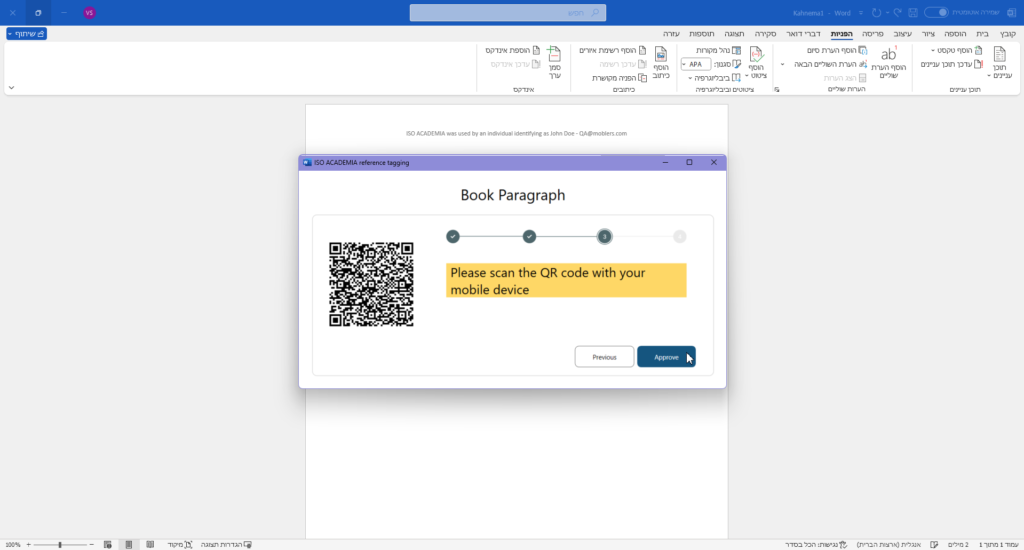Click Cross-reference (הפניה מקושרת)

coord(619,78)
